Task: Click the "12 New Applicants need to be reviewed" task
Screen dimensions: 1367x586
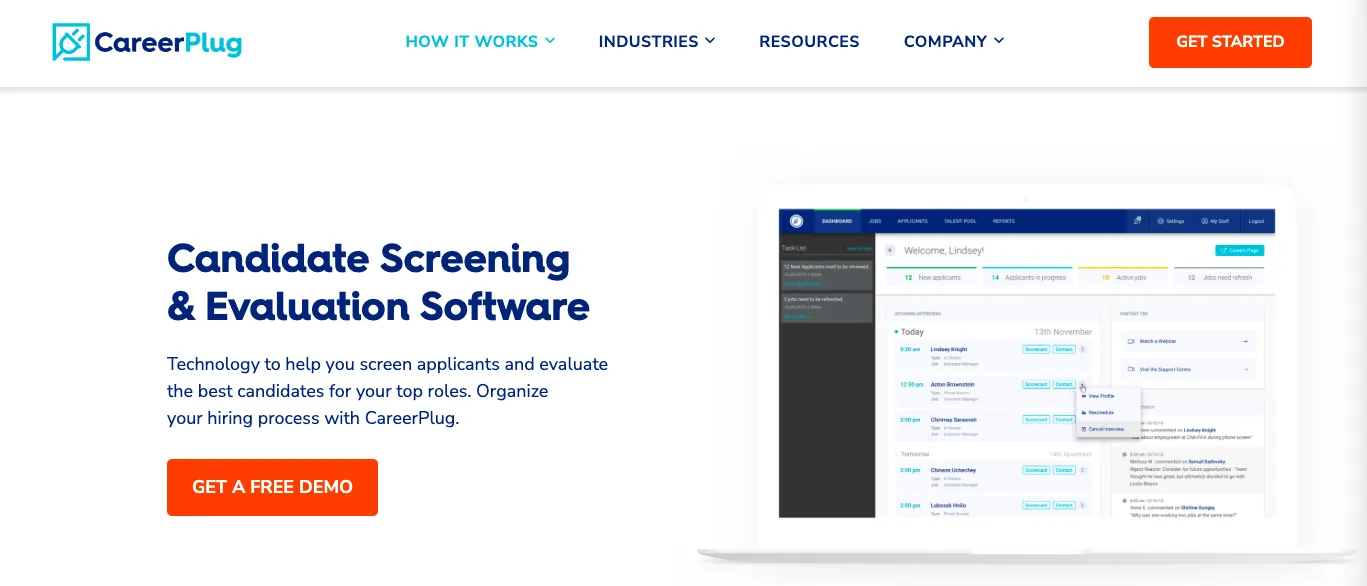Action: (827, 276)
